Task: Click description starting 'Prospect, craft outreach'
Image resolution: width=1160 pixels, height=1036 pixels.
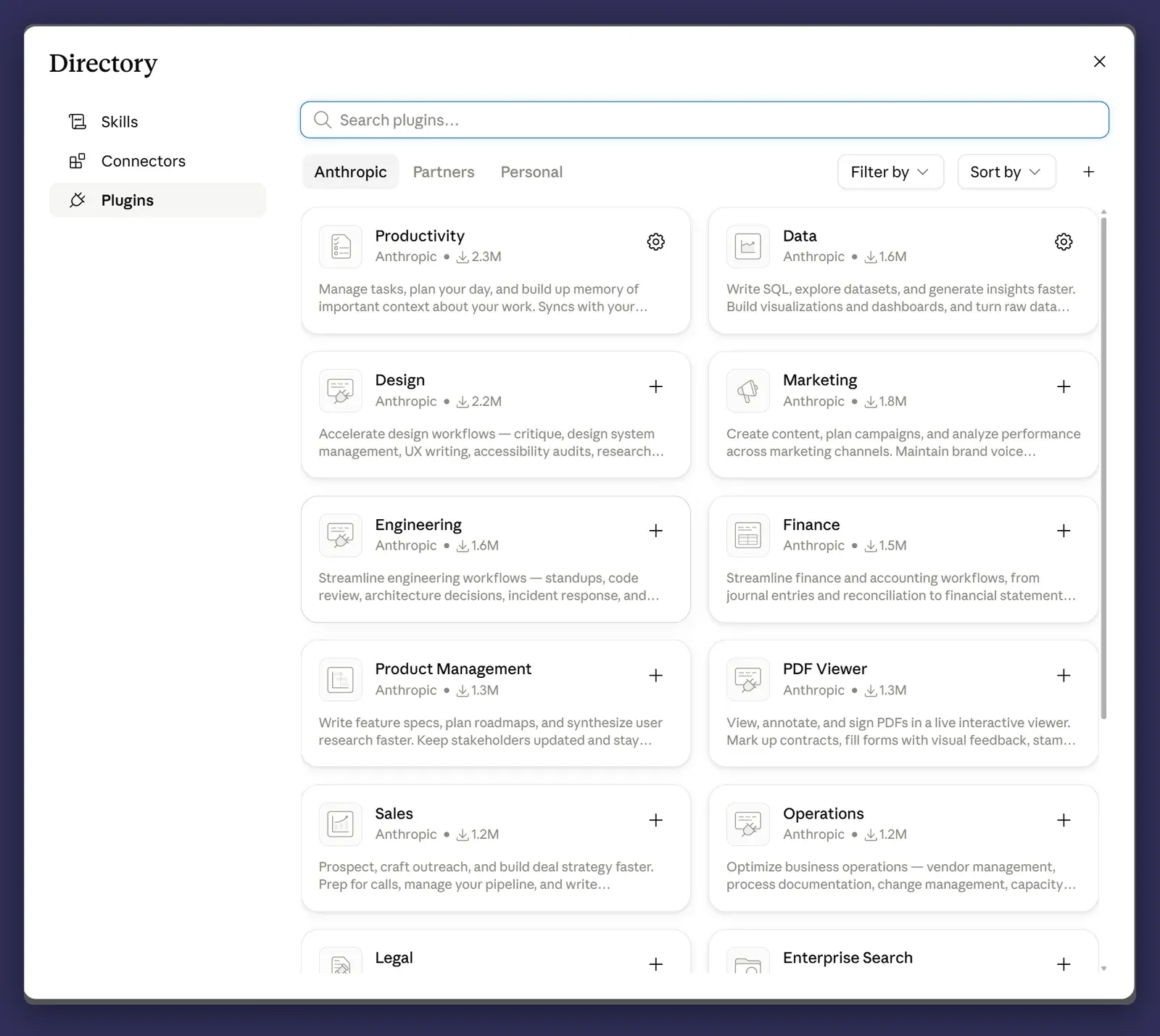Action: click(486, 876)
